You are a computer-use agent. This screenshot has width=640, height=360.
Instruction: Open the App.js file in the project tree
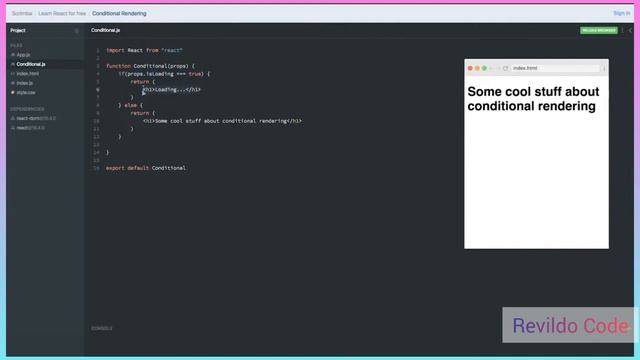pos(23,55)
